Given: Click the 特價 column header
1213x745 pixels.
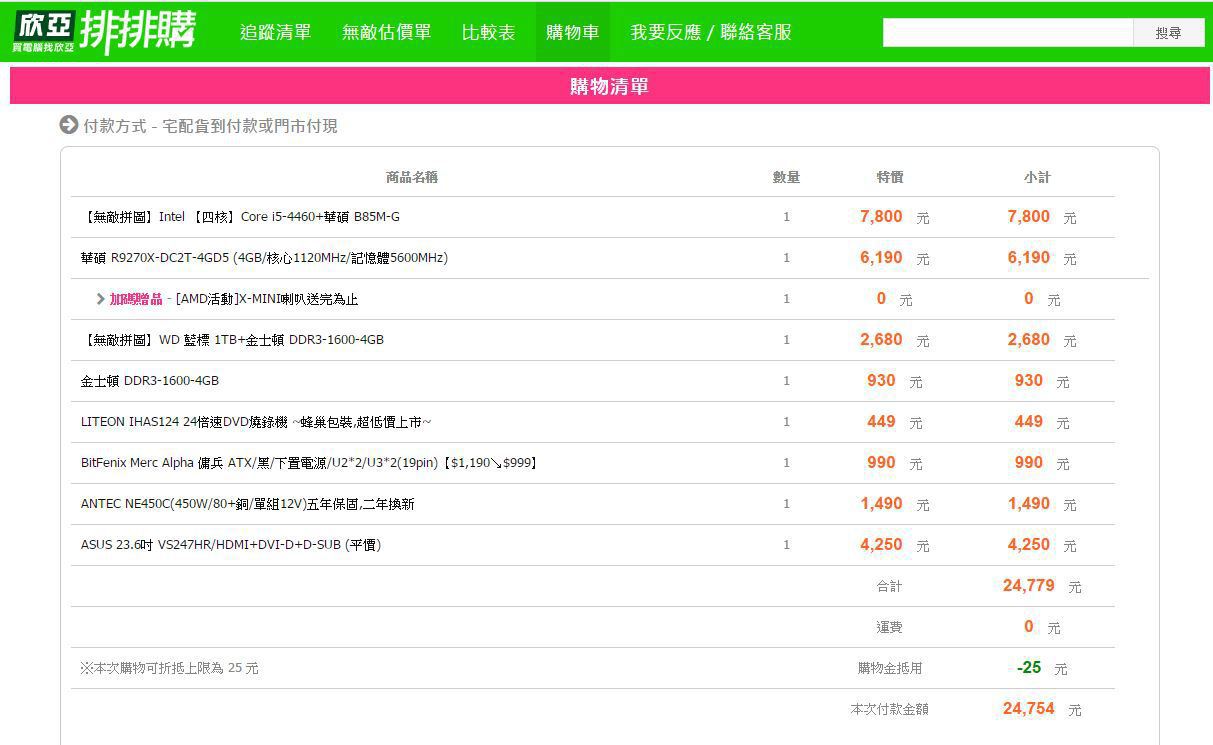Looking at the screenshot, I should pyautogui.click(x=890, y=177).
